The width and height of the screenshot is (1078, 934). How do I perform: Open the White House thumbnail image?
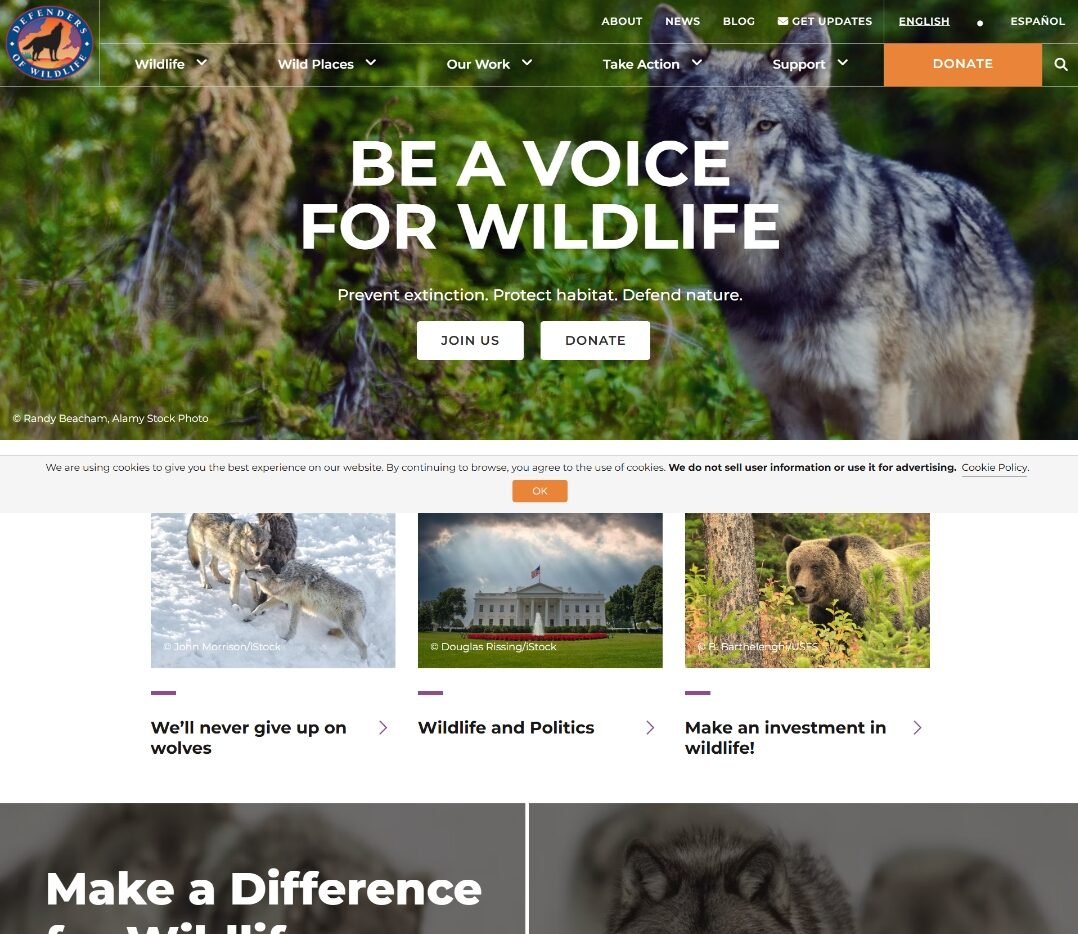point(540,590)
